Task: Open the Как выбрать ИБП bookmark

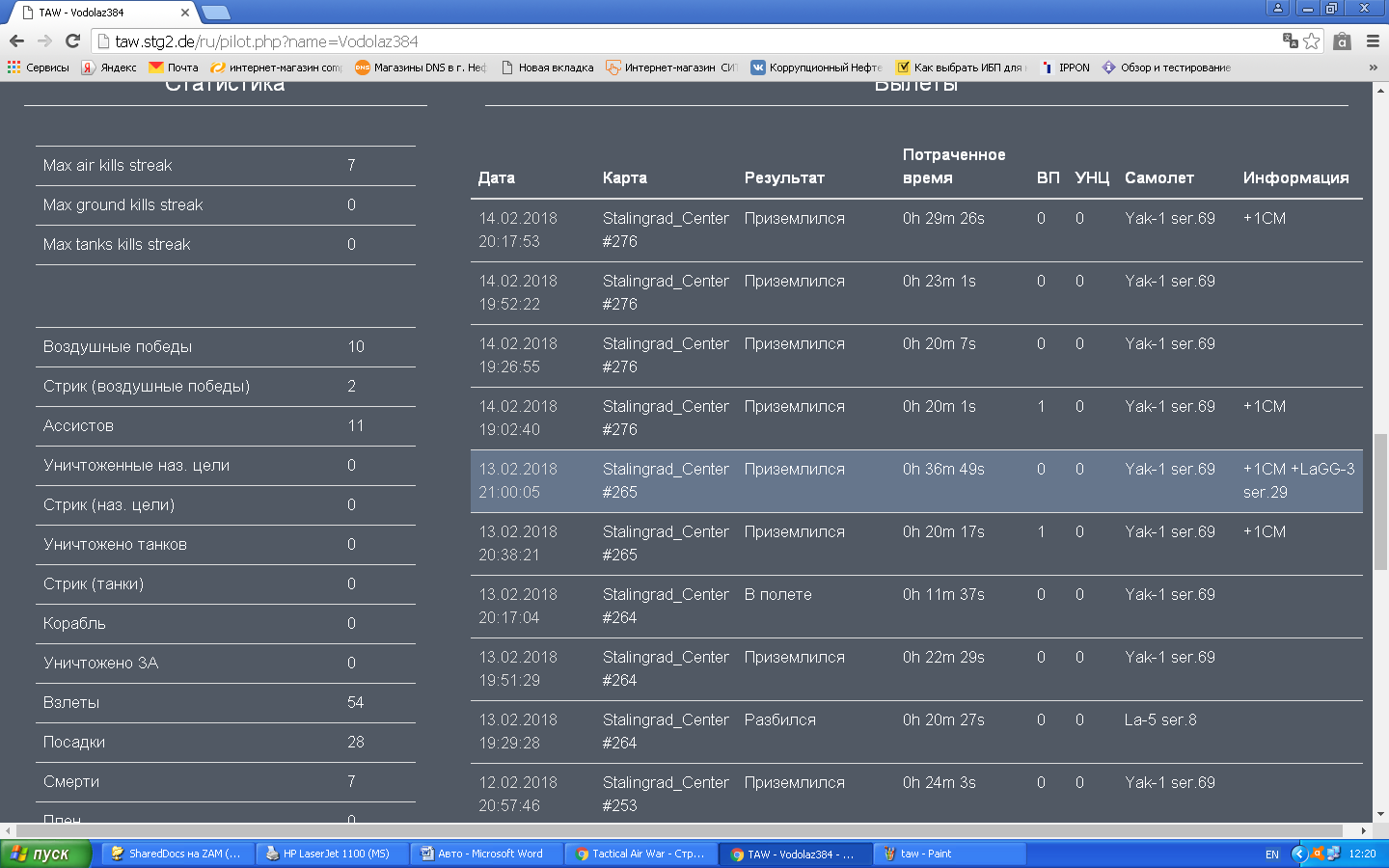Action: (961, 68)
